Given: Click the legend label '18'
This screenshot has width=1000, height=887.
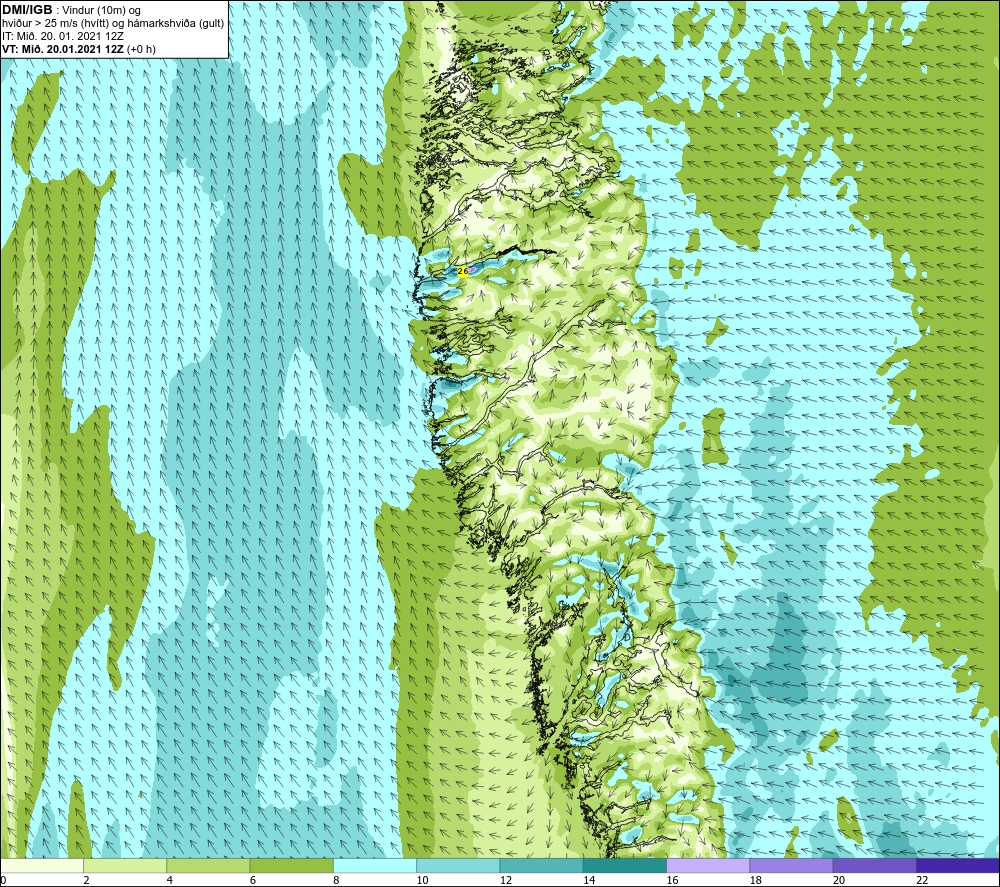Looking at the screenshot, I should coord(756,881).
